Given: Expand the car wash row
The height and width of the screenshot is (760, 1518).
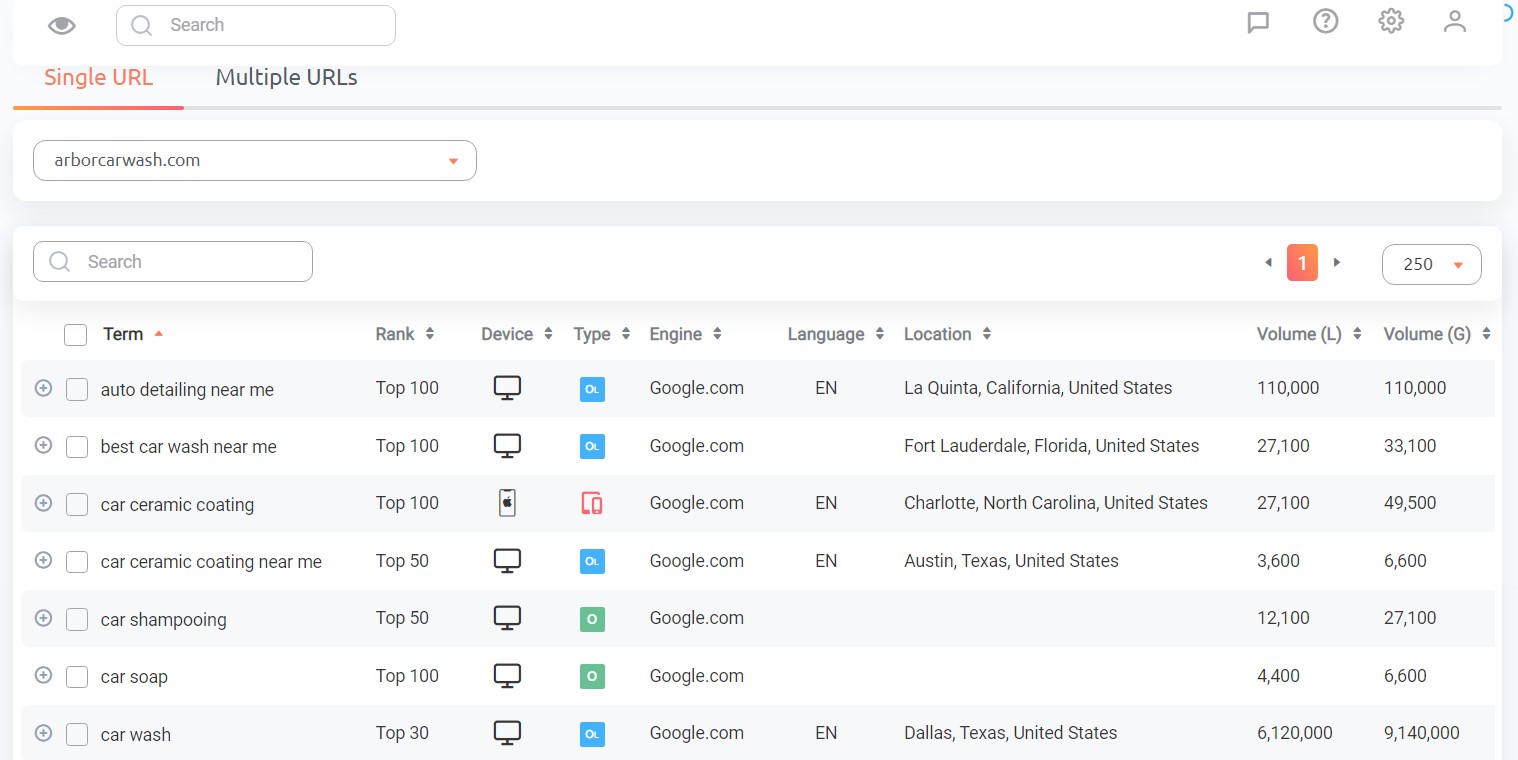Looking at the screenshot, I should 43,733.
